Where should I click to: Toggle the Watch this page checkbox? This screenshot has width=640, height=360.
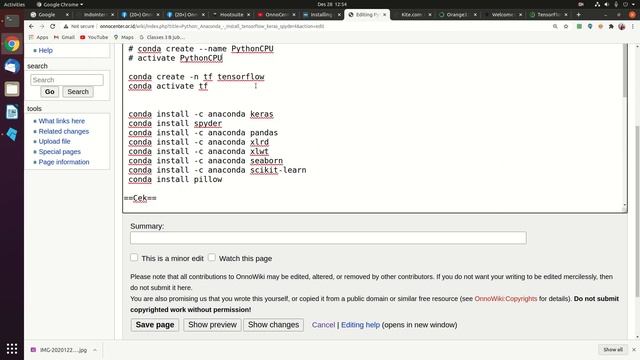coord(211,257)
